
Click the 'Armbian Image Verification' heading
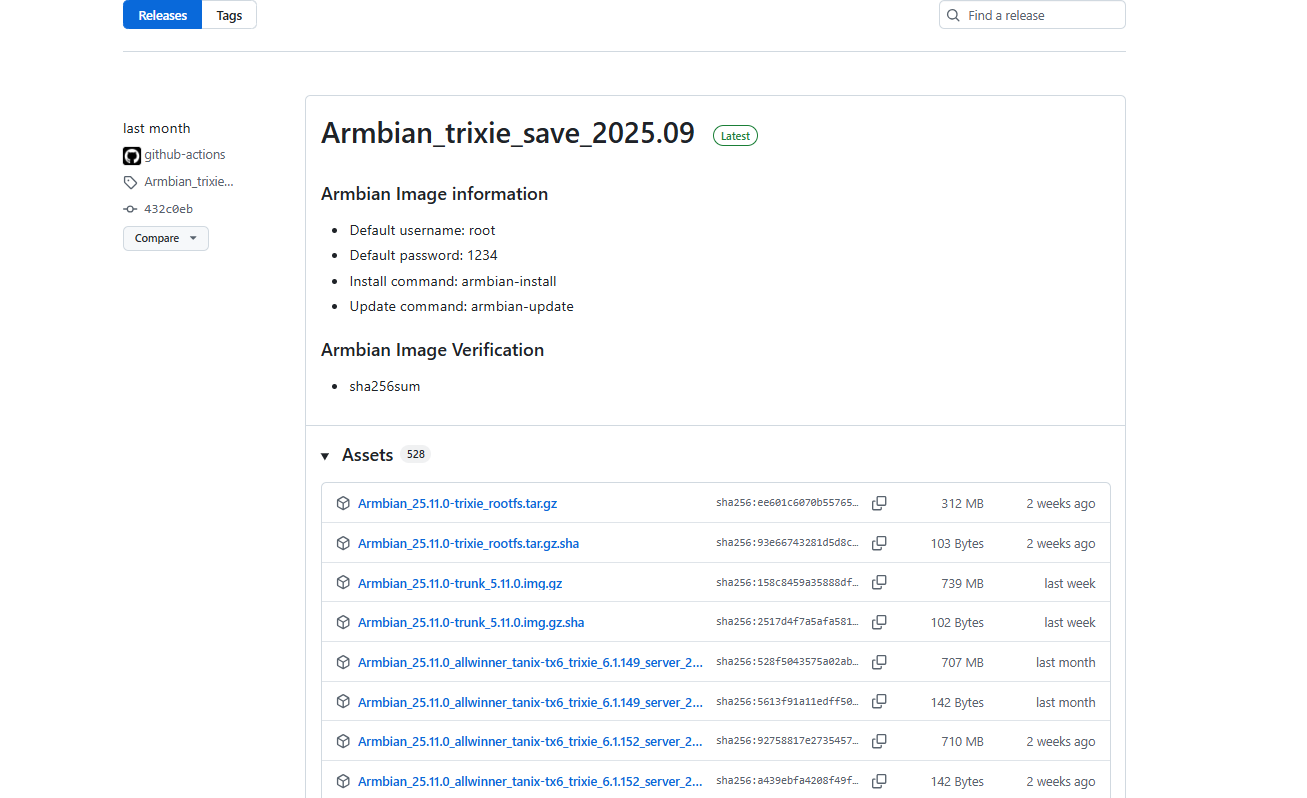coord(432,350)
